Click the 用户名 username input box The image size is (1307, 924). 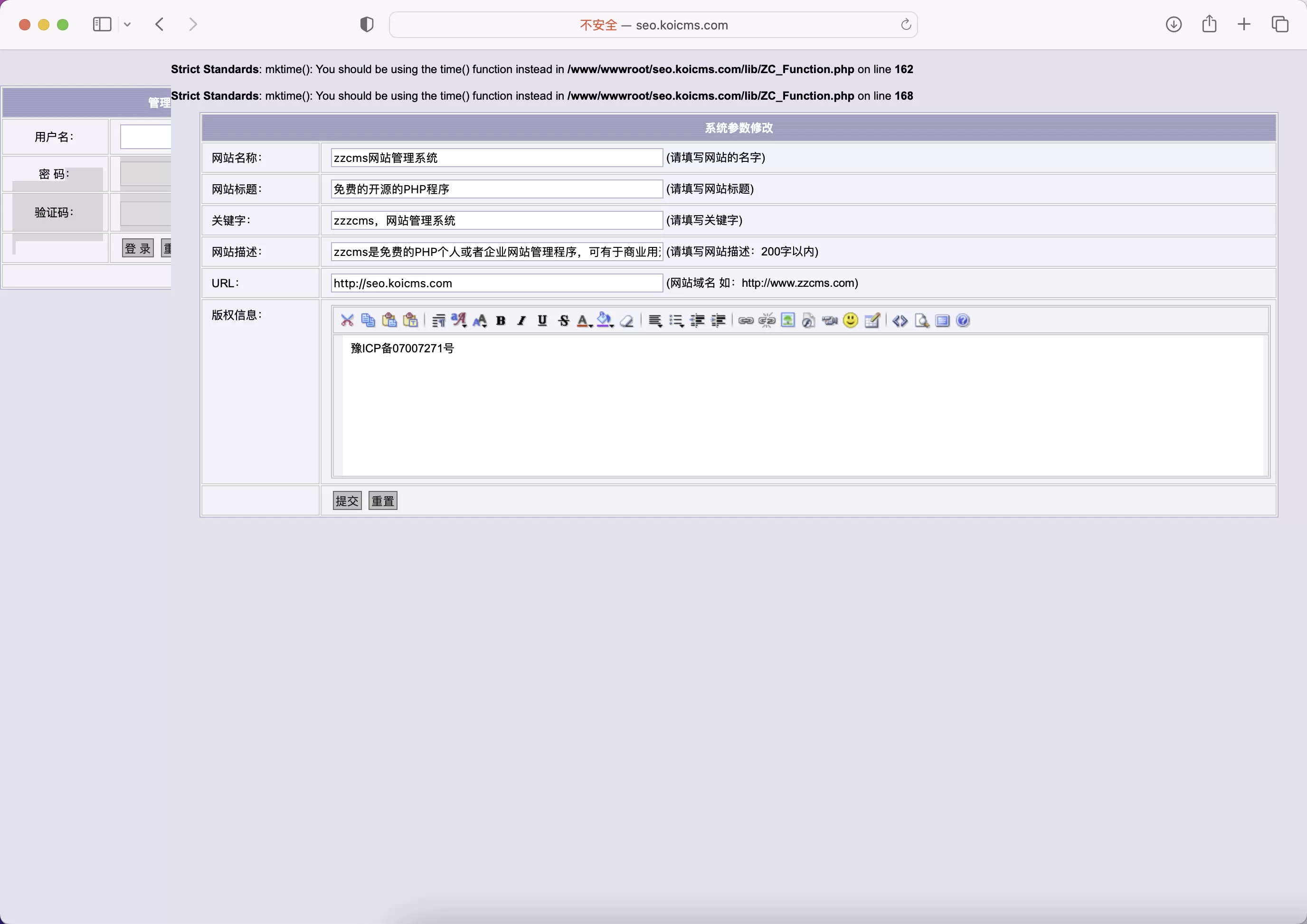tap(146, 137)
